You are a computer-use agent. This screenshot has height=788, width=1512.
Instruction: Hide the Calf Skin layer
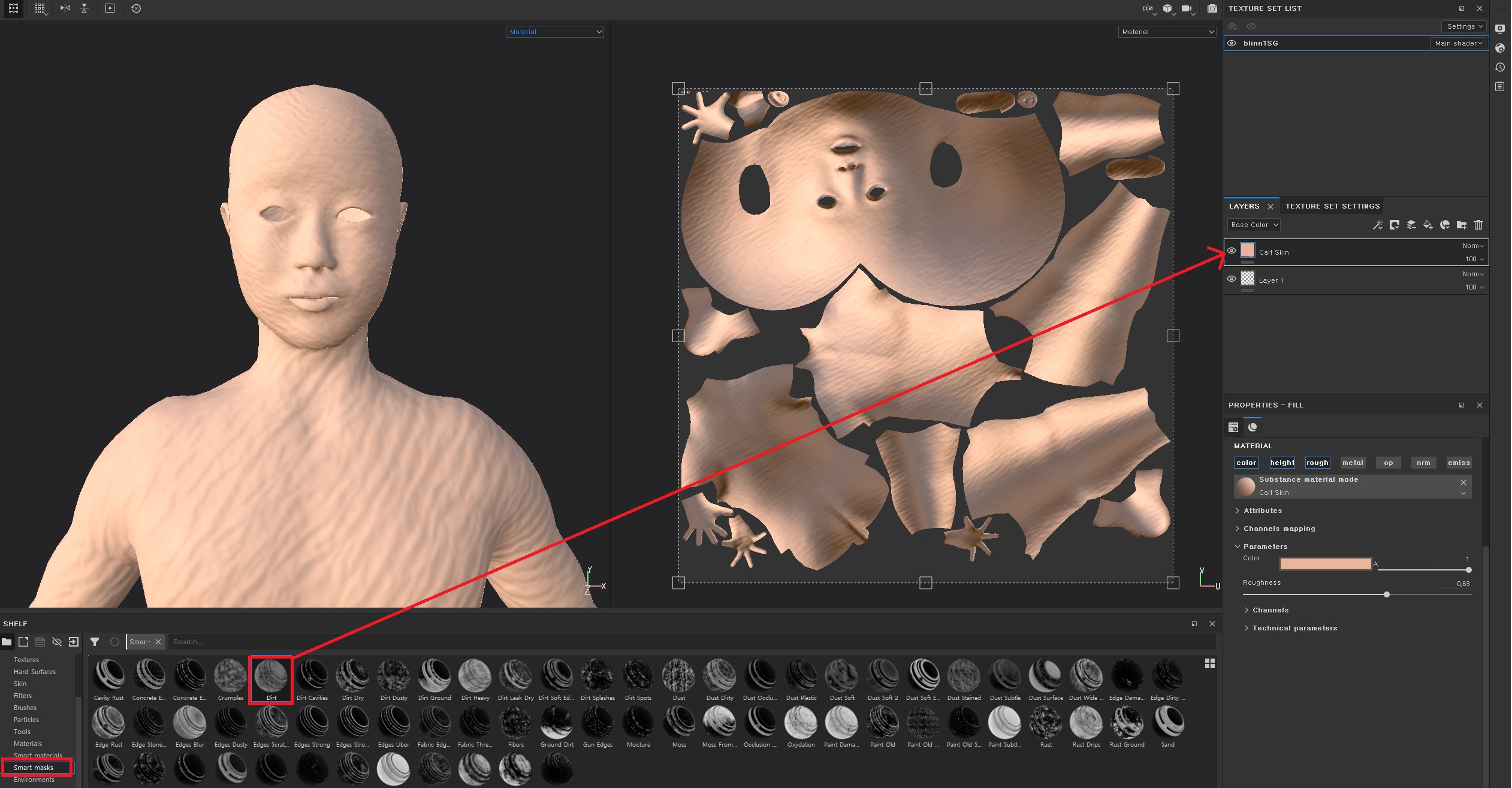(x=1232, y=251)
